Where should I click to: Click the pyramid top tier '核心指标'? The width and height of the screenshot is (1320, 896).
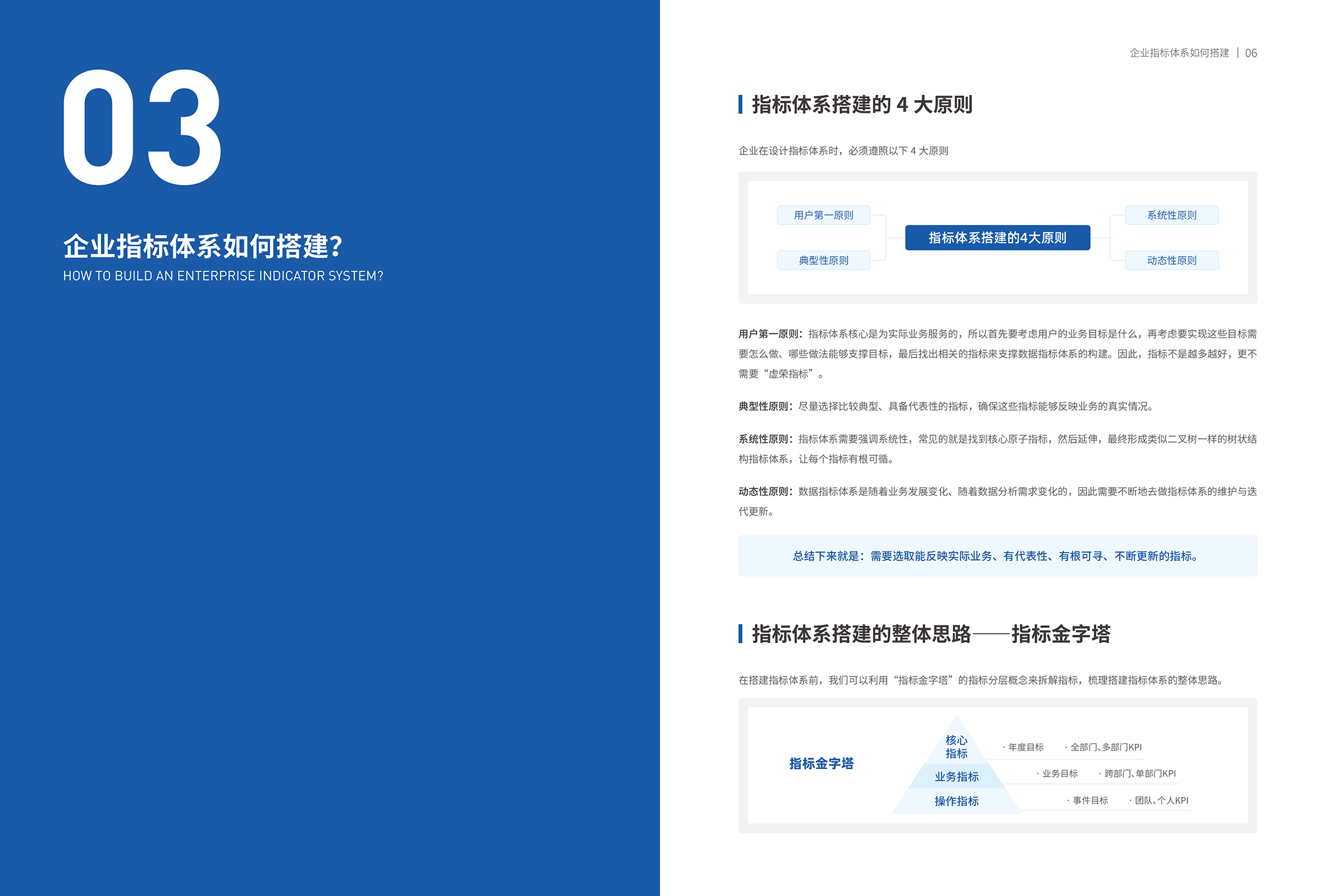pos(956,747)
